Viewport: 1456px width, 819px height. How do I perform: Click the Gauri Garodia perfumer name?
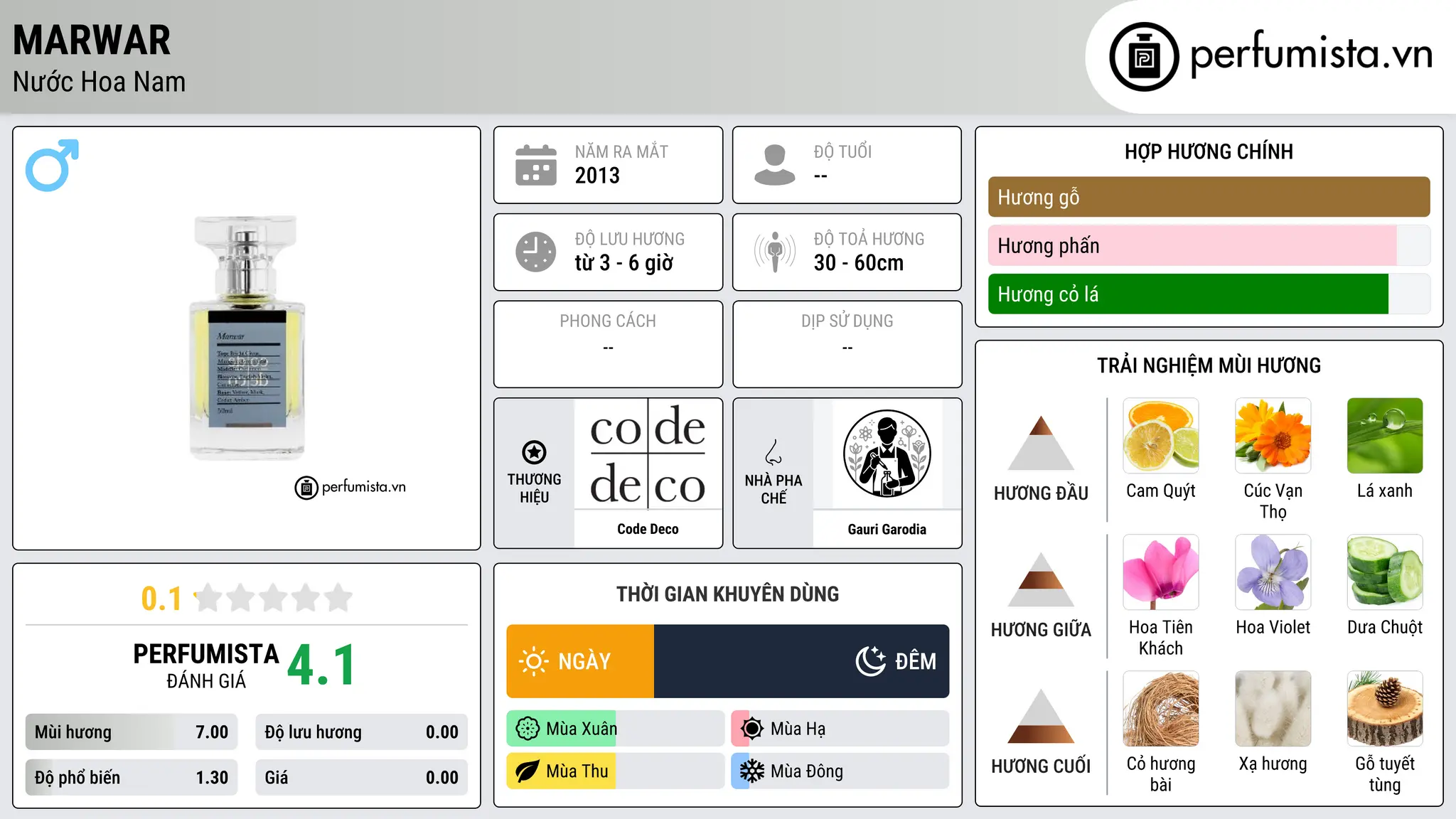[887, 529]
